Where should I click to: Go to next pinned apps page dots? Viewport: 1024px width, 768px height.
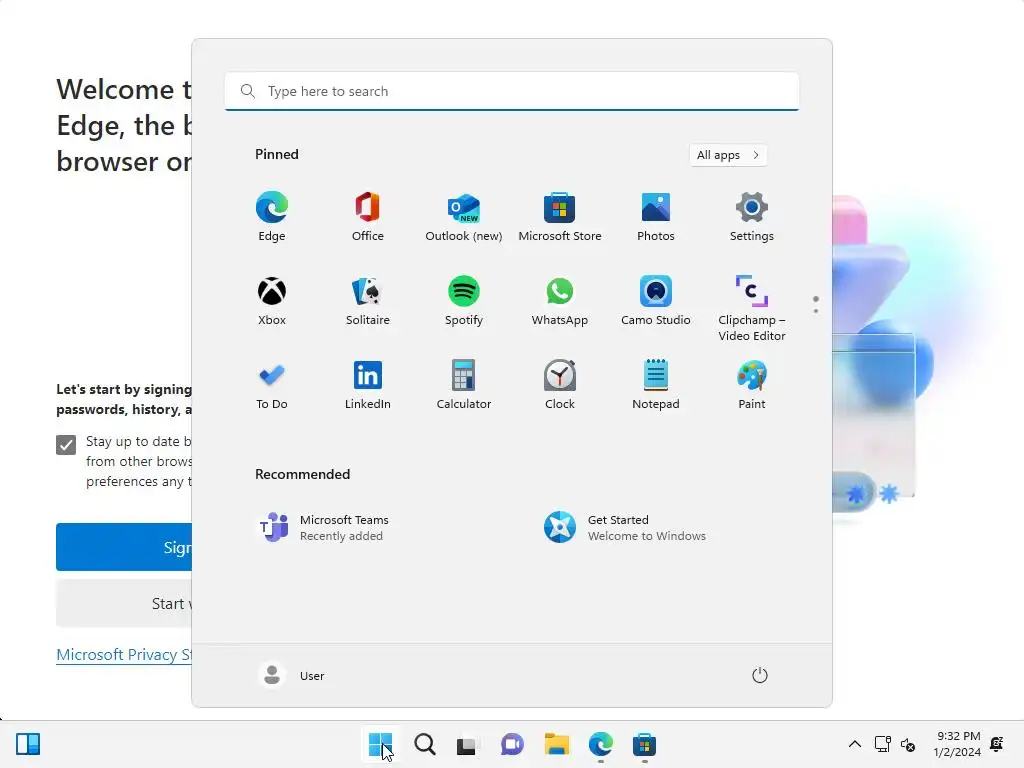816,304
